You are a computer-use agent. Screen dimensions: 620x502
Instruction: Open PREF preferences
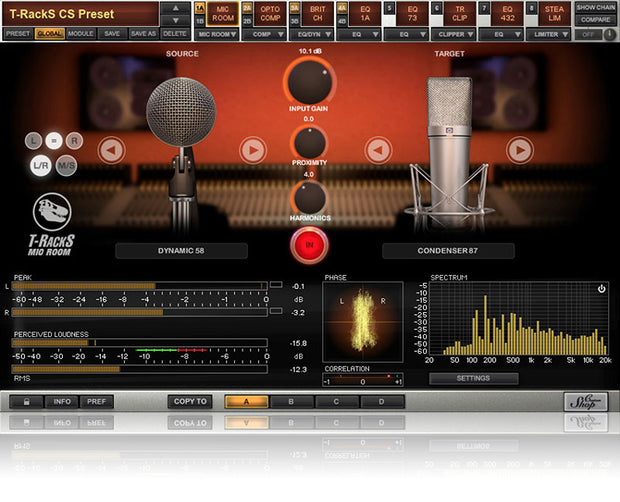coord(96,402)
